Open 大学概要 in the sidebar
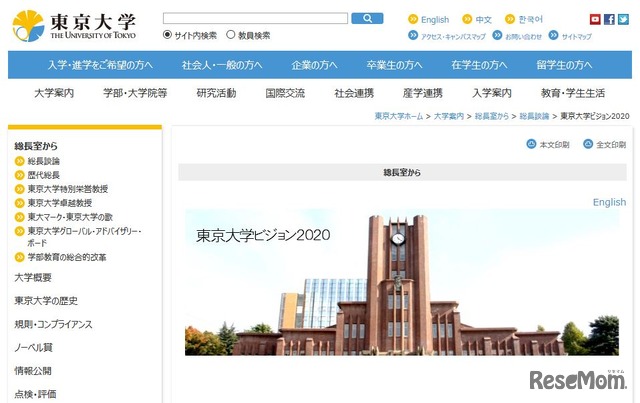This screenshot has height=403, width=640. [33, 278]
